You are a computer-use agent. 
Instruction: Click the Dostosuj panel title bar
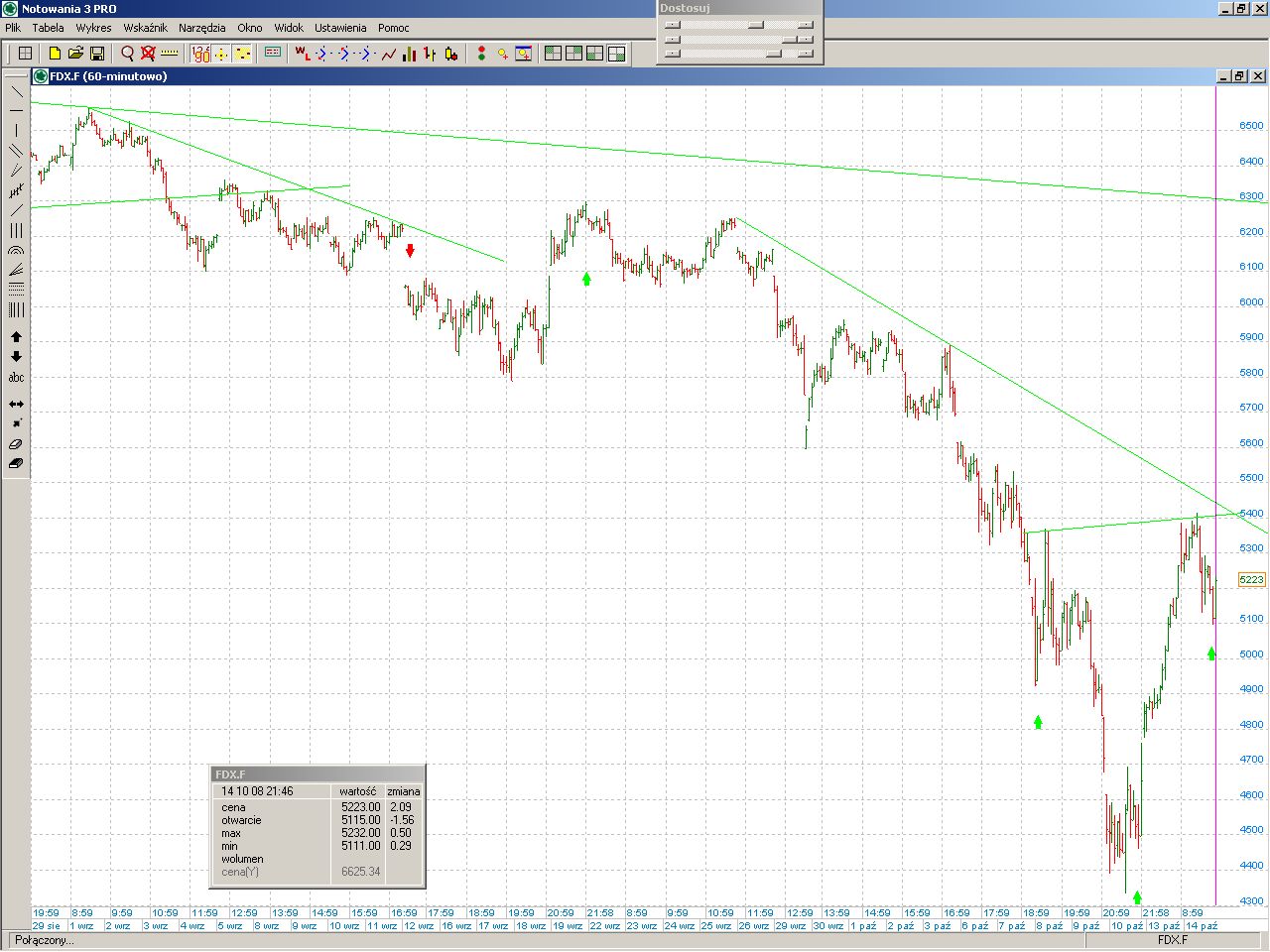click(x=739, y=8)
